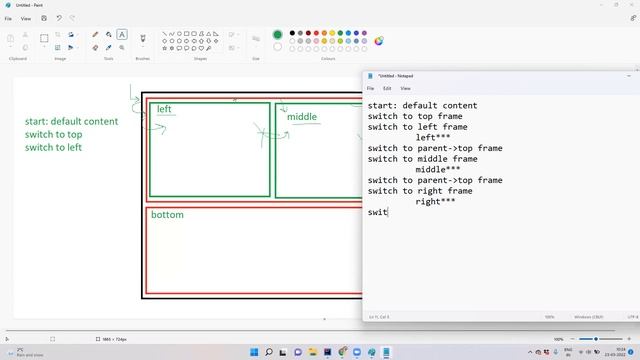Select the five-point star shape

(164, 48)
